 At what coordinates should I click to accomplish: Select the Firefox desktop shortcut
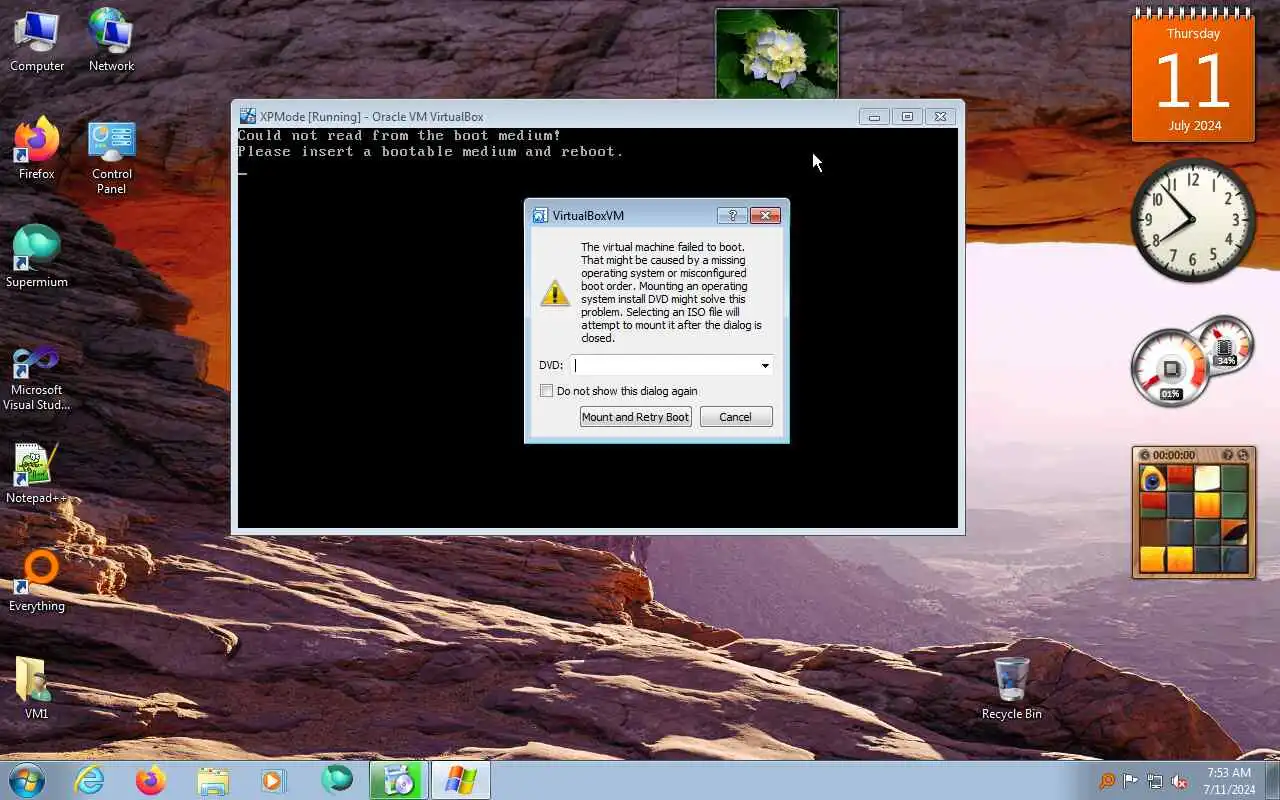point(37,148)
